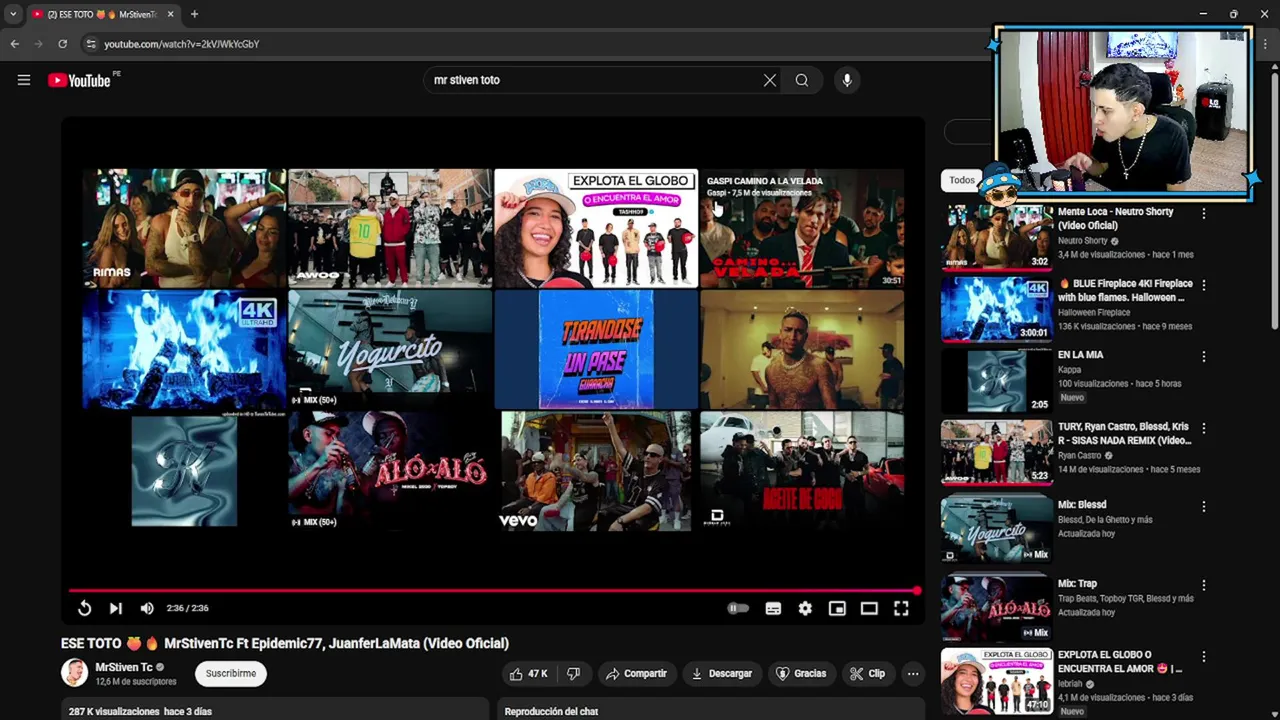Viewport: 1280px width, 720px height.
Task: Click the magnifying glass search button
Action: point(802,80)
